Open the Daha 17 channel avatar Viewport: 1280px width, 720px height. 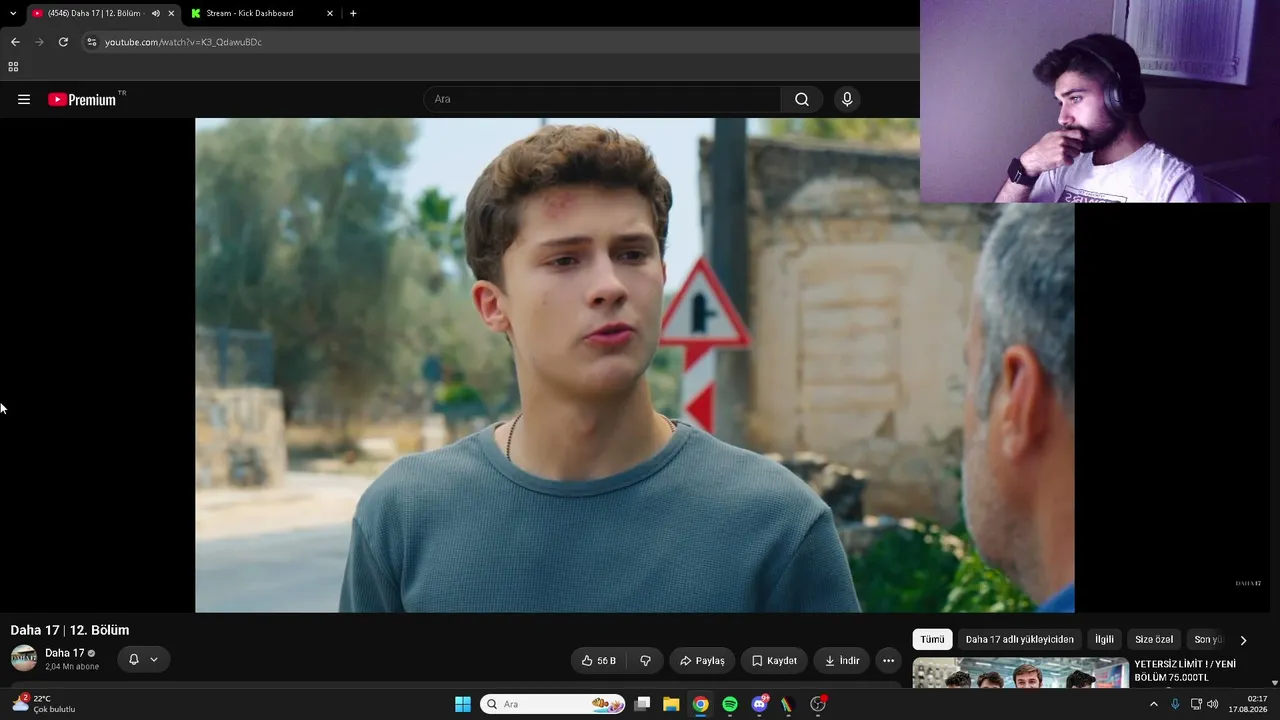coord(24,658)
